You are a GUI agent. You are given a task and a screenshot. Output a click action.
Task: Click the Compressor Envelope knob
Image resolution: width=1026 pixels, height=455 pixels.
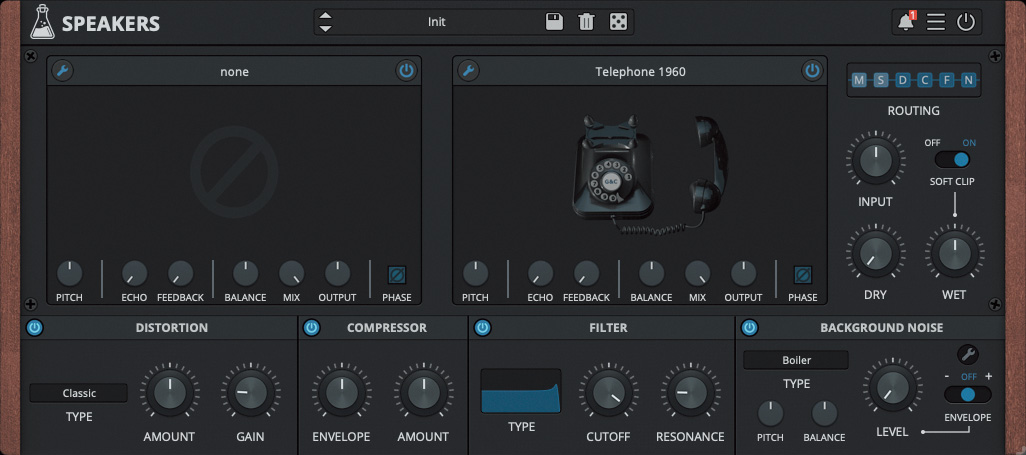(x=341, y=392)
